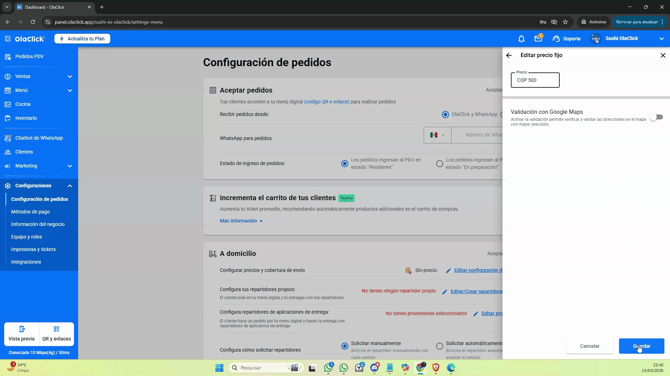Click the Guardar button
The image size is (670, 376).
[x=641, y=346]
